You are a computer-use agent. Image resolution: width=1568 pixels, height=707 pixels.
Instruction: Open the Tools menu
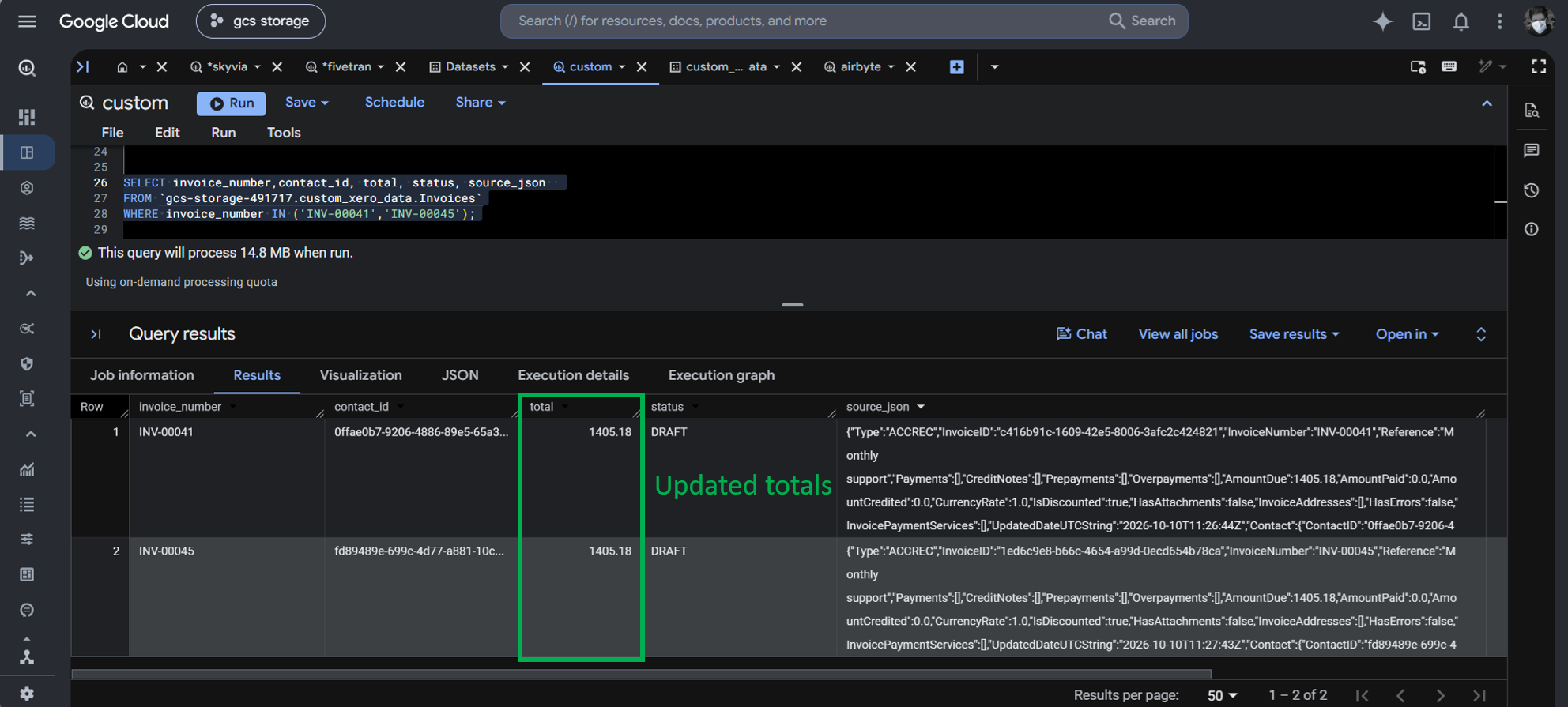pyautogui.click(x=284, y=133)
